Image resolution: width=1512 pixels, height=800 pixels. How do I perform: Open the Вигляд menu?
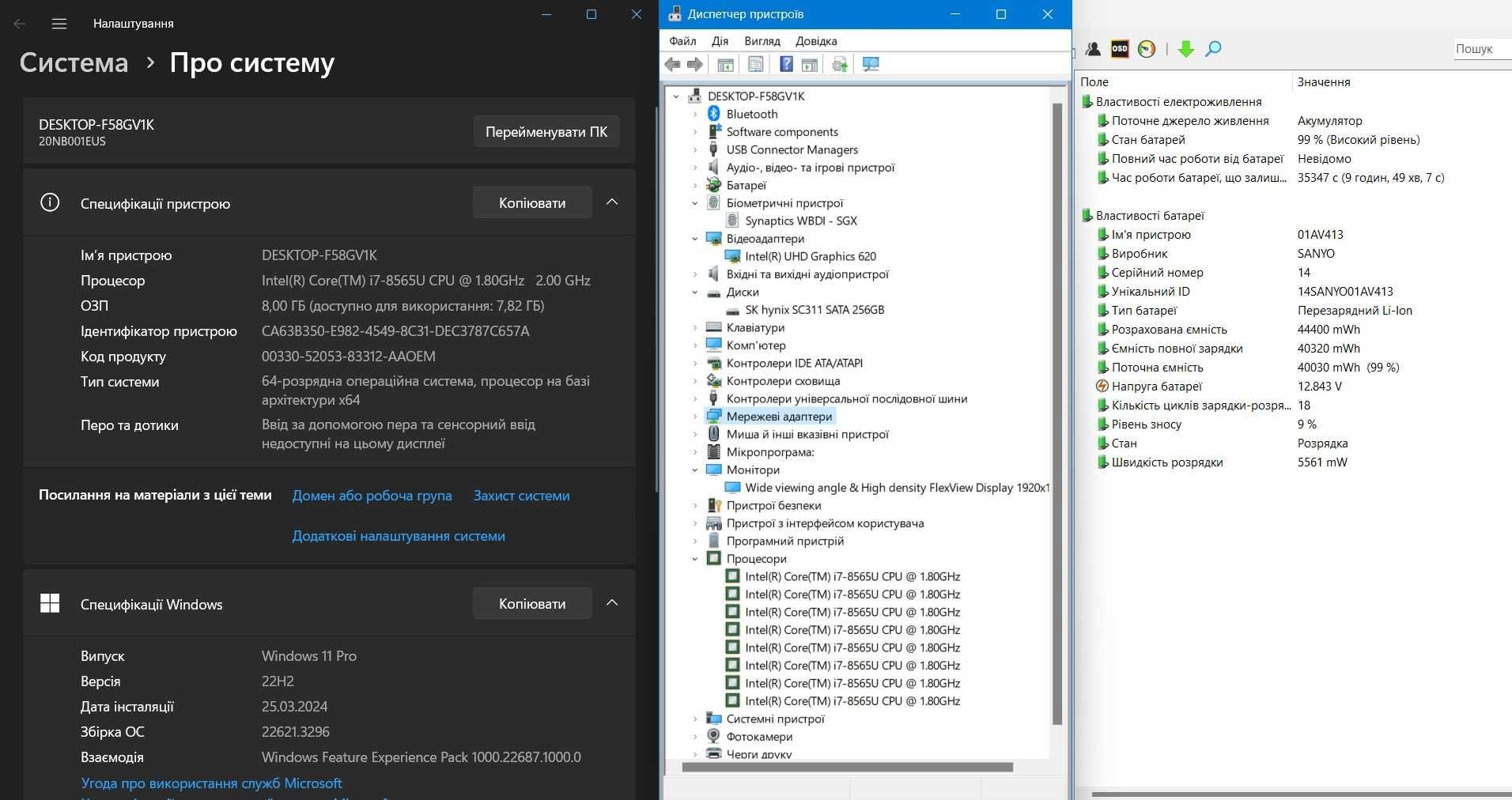(762, 41)
